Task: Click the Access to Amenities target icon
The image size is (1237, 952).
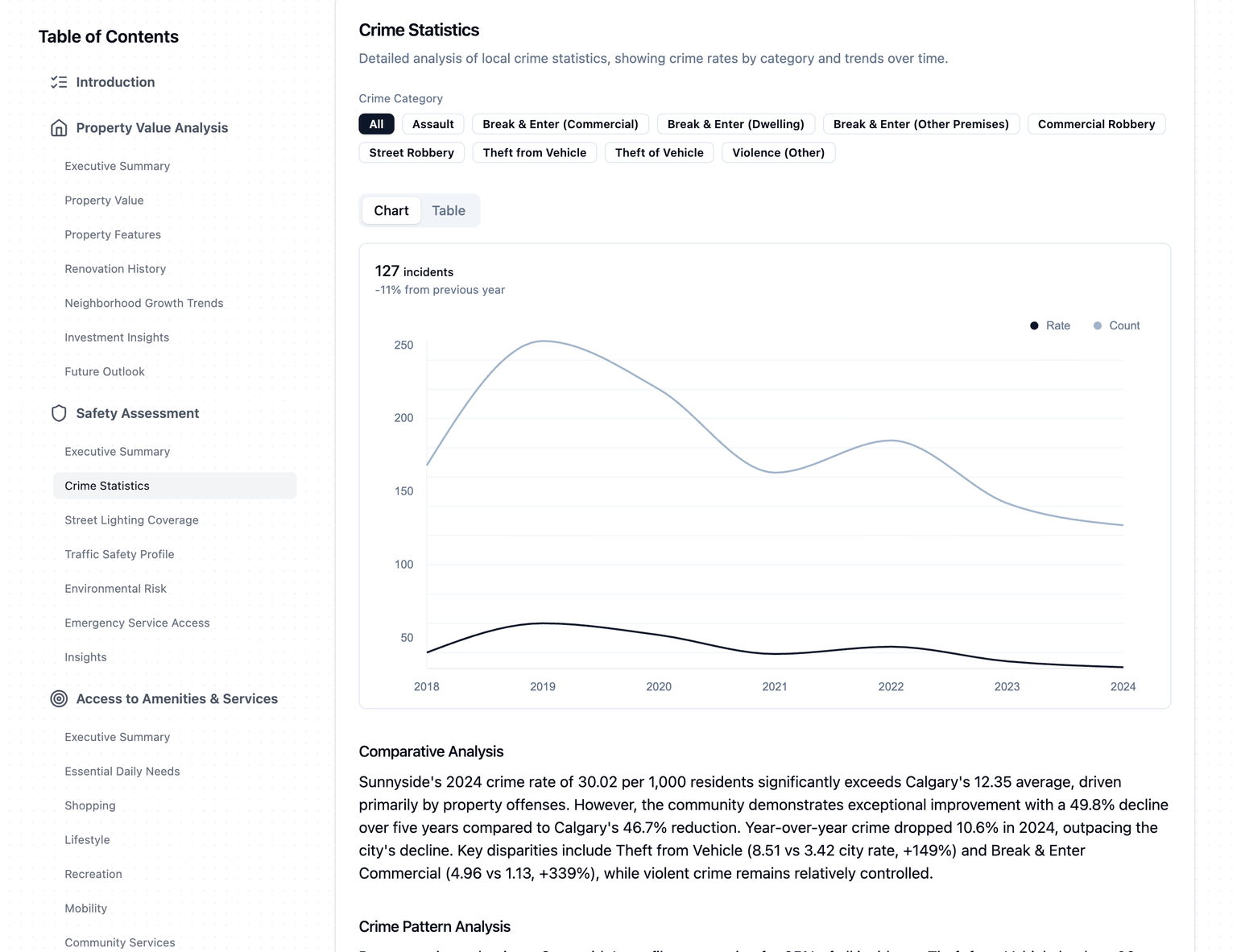Action: pos(59,699)
